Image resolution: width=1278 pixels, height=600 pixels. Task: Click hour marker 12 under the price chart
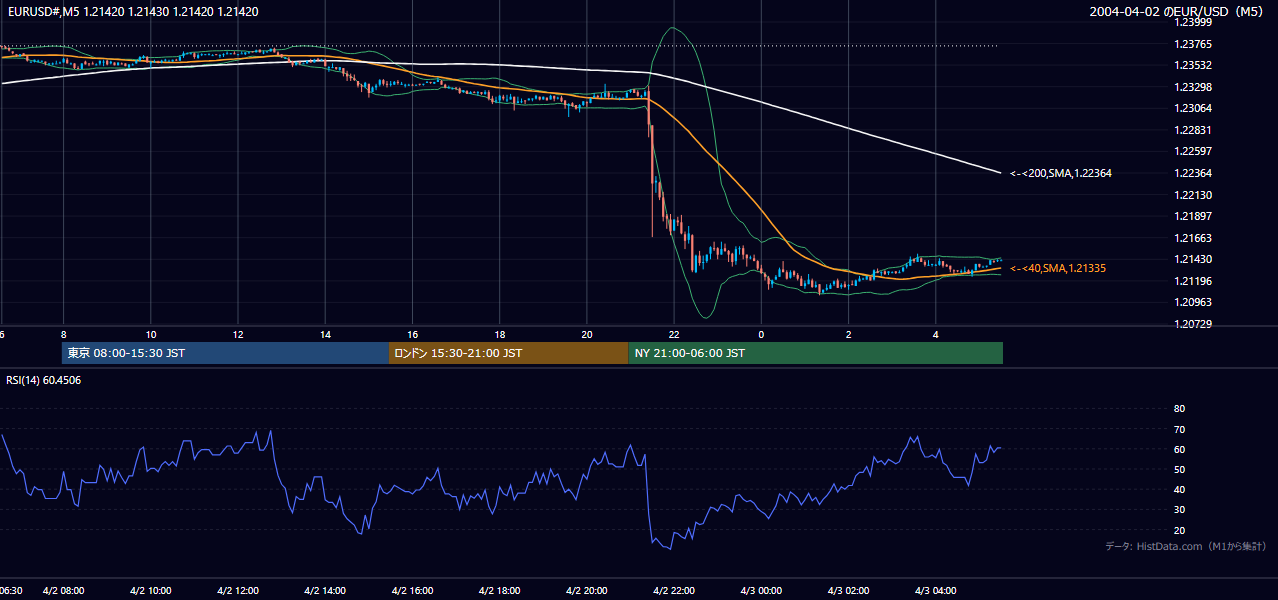[238, 334]
